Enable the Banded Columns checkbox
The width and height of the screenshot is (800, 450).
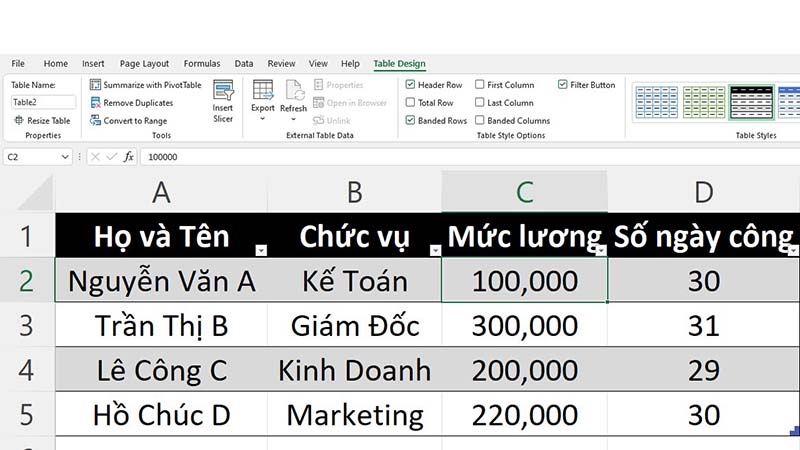coord(480,120)
